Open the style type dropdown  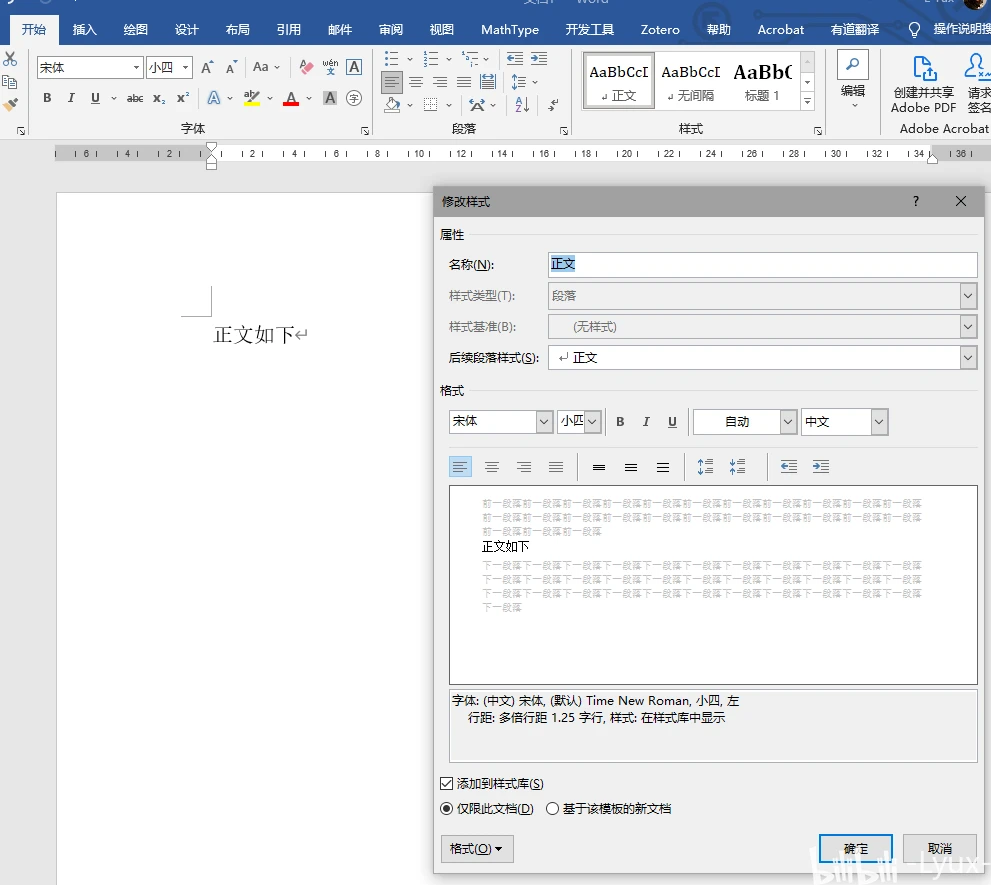point(968,295)
